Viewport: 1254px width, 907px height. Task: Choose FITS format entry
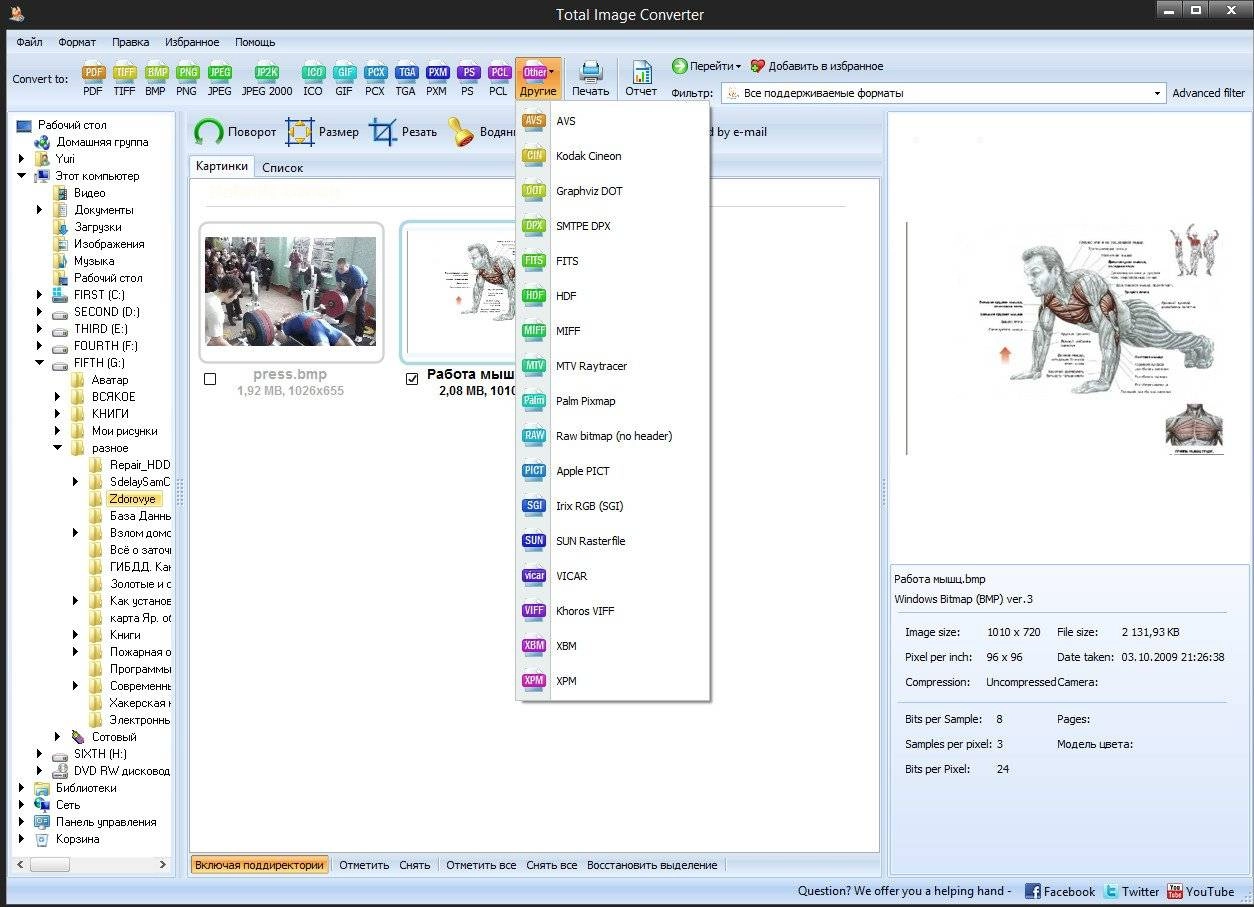pos(613,261)
